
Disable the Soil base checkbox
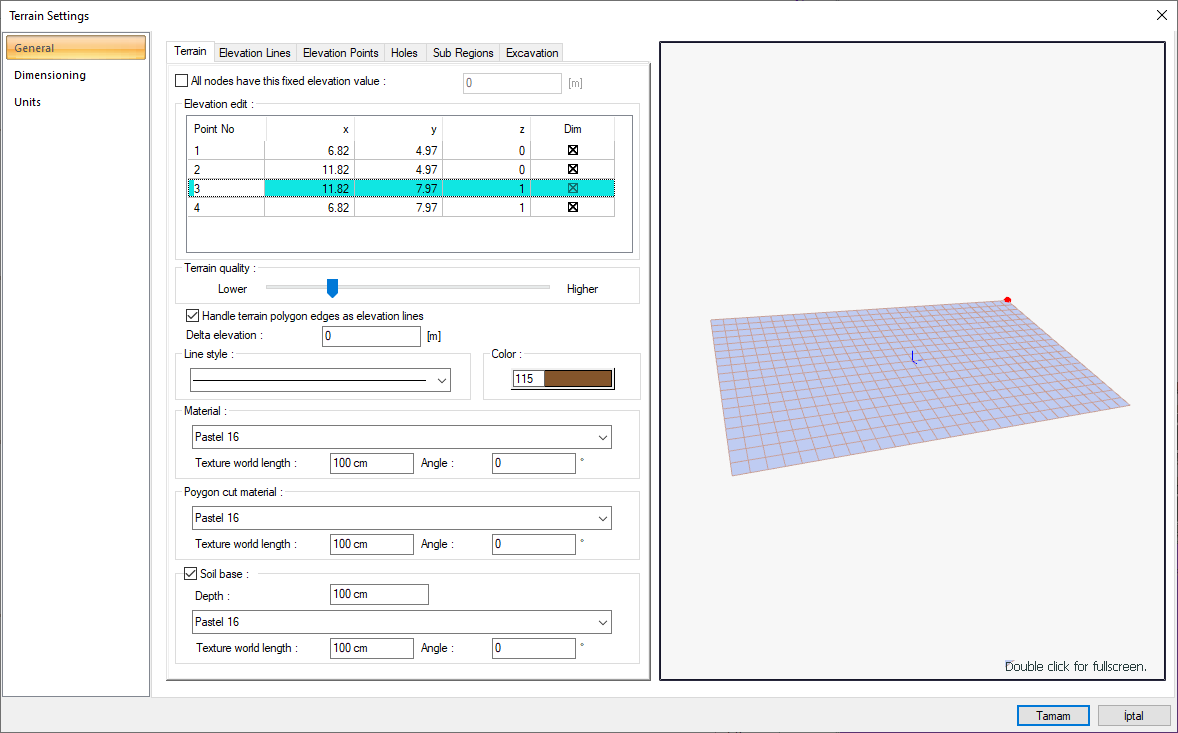191,574
